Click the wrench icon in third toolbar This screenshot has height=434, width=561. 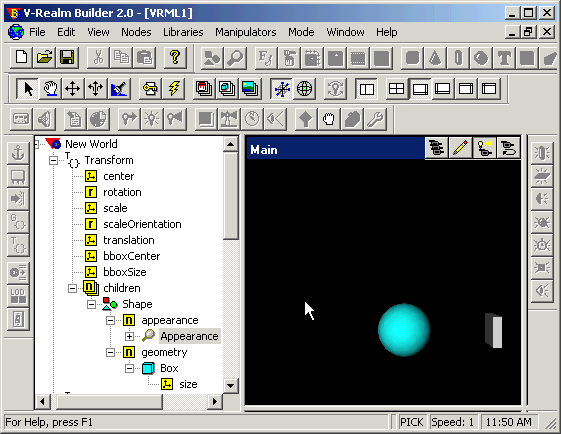(x=375, y=119)
